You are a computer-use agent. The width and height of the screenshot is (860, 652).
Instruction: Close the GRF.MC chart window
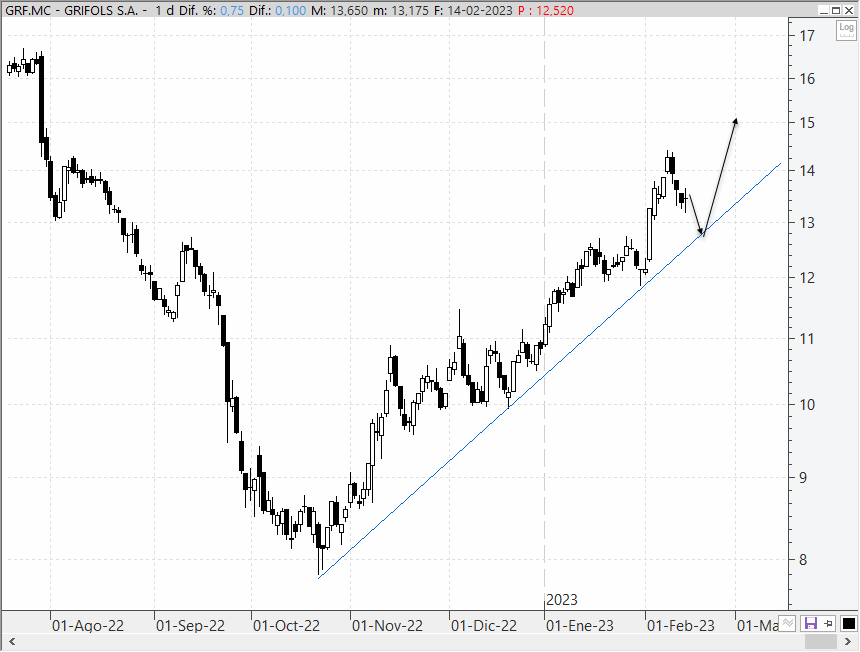point(848,10)
